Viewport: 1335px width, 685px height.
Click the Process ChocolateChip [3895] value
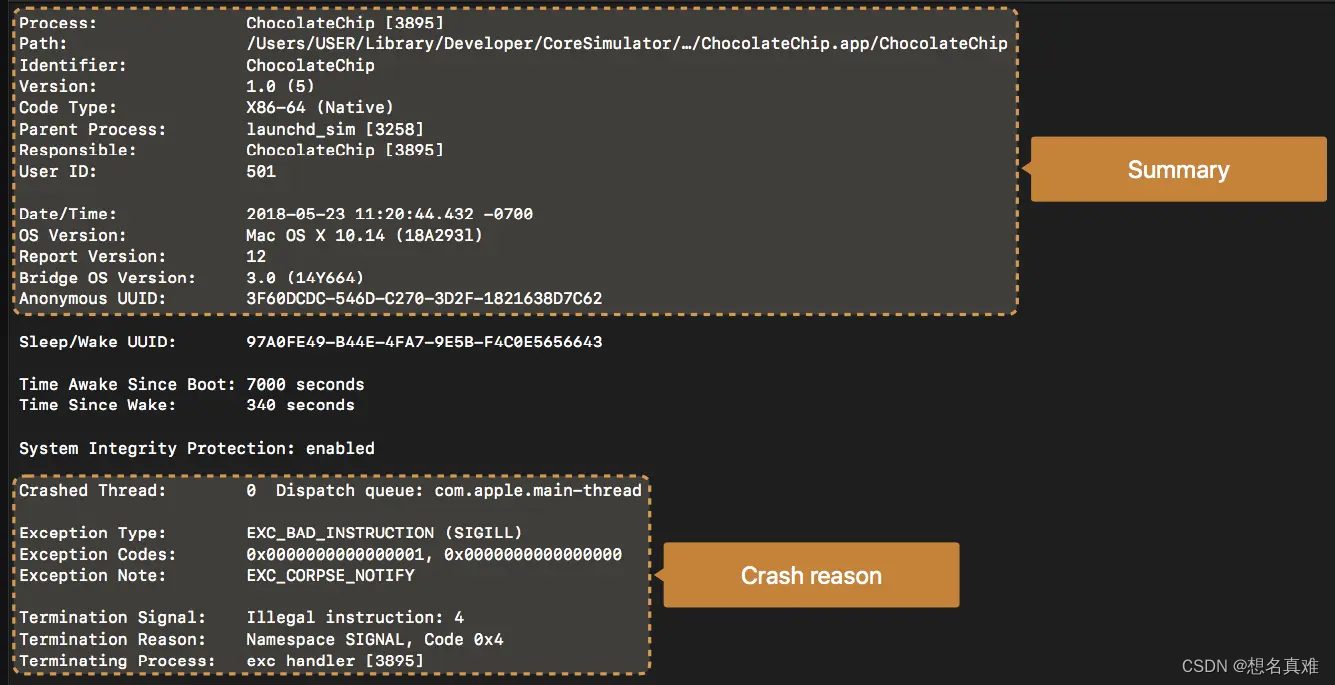[x=345, y=22]
